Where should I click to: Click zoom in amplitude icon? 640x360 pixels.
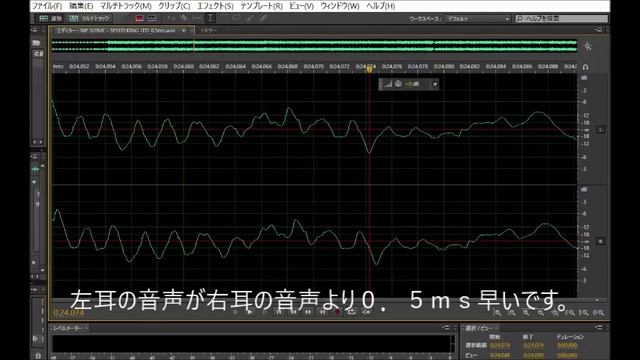498,313
